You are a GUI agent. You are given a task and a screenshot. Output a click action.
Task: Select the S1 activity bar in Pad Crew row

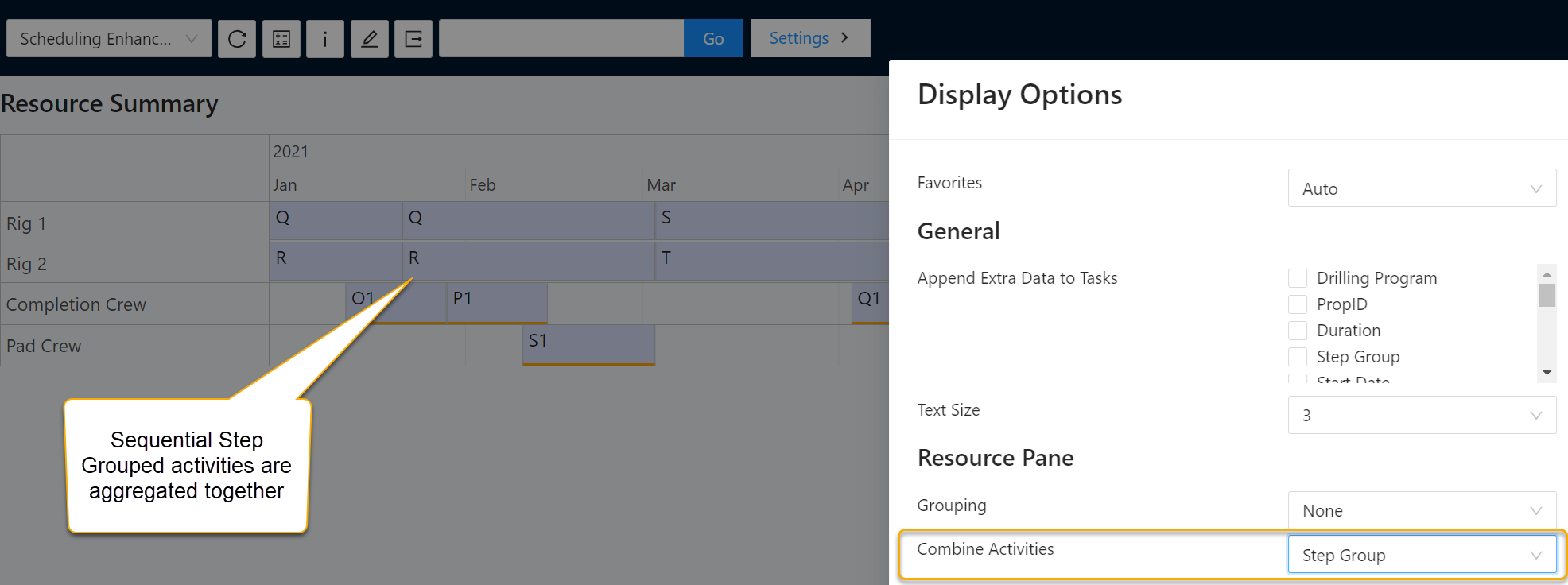coord(588,344)
